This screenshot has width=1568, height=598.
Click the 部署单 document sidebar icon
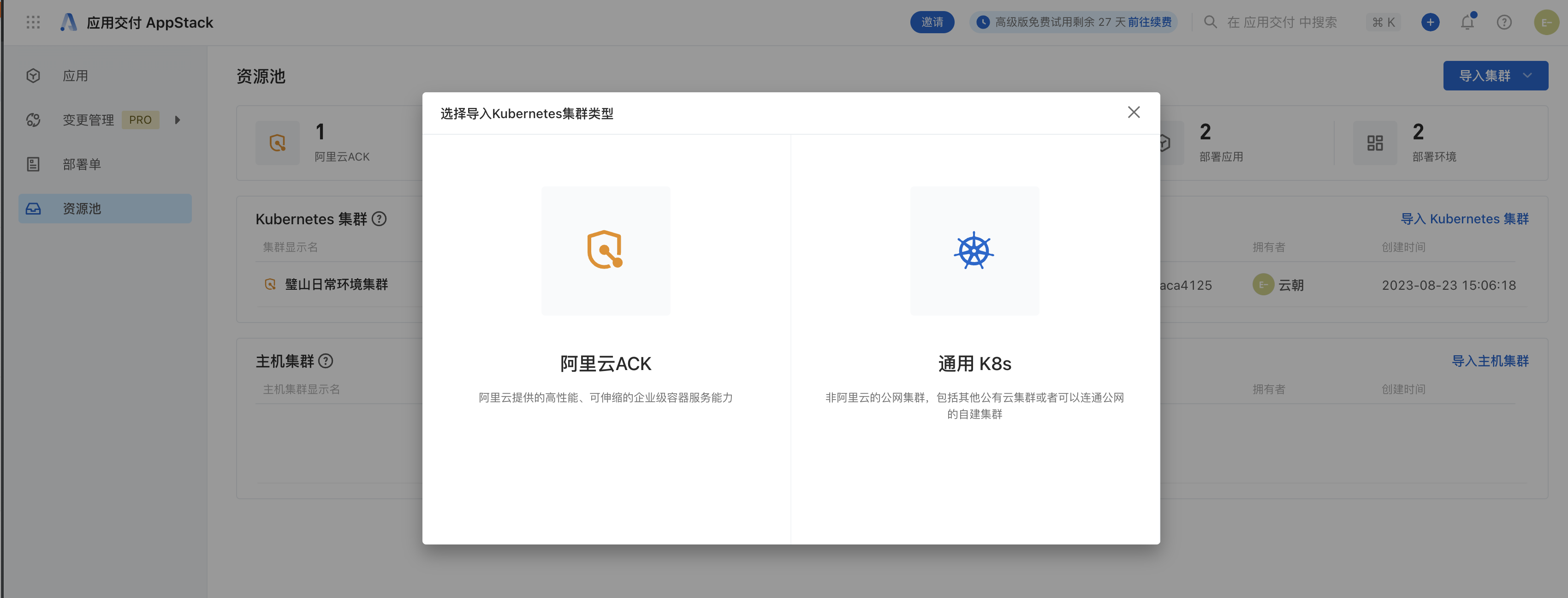[34, 164]
